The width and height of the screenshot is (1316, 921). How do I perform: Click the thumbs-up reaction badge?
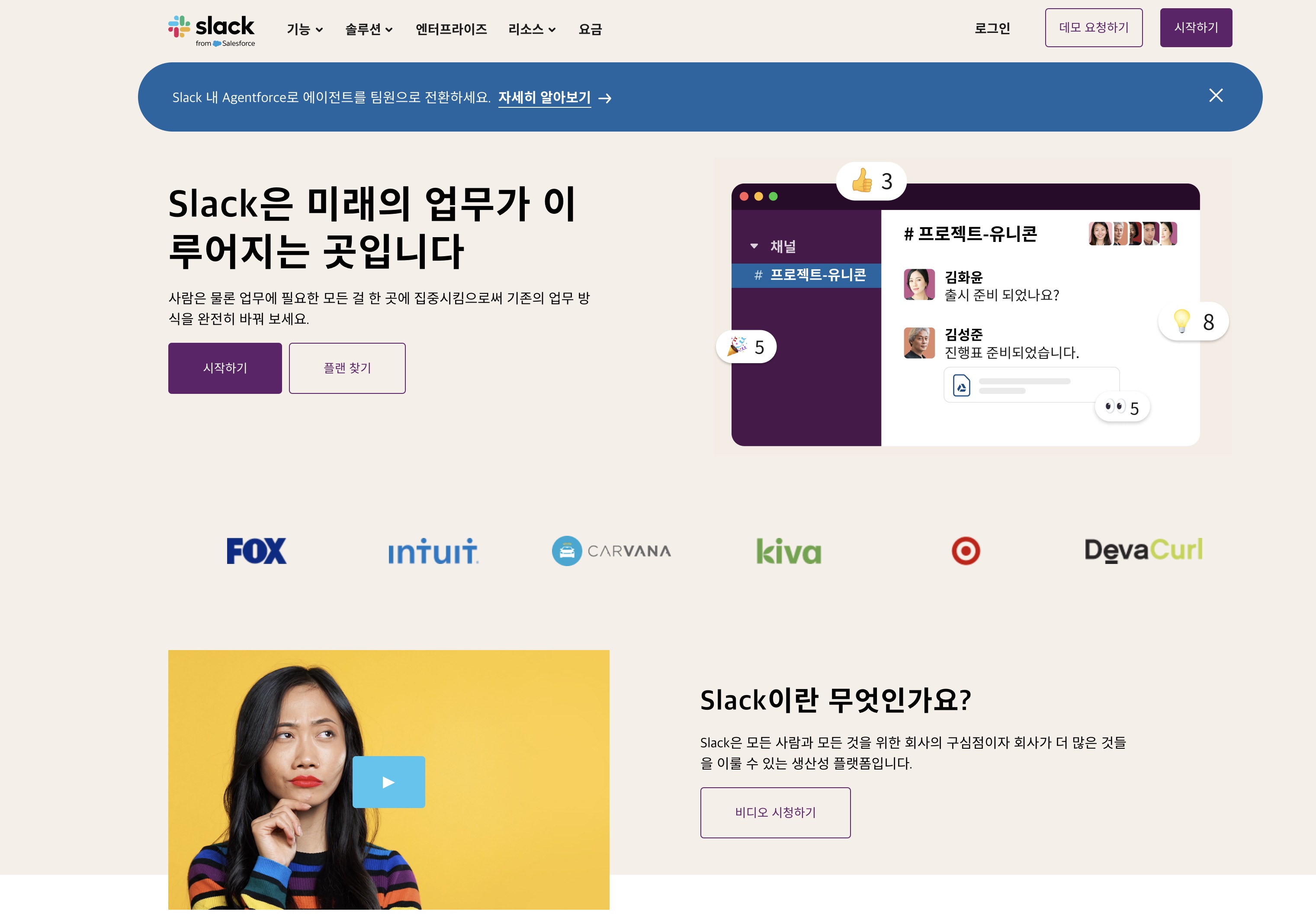(x=871, y=181)
